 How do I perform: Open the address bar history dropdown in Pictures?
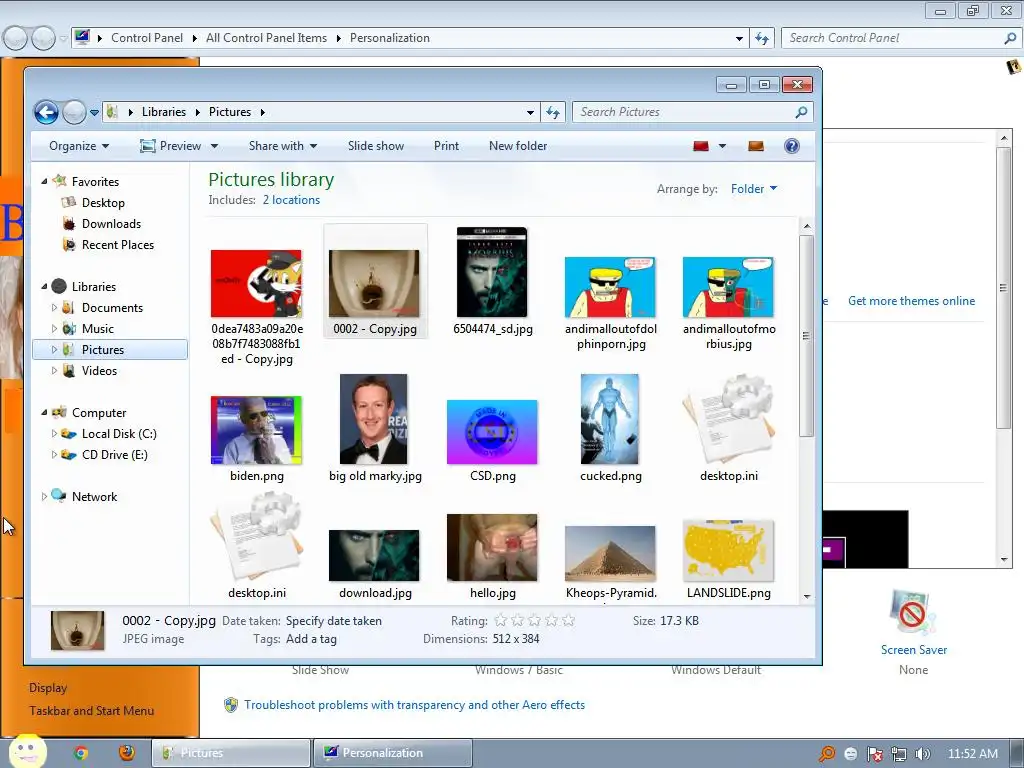pos(530,112)
